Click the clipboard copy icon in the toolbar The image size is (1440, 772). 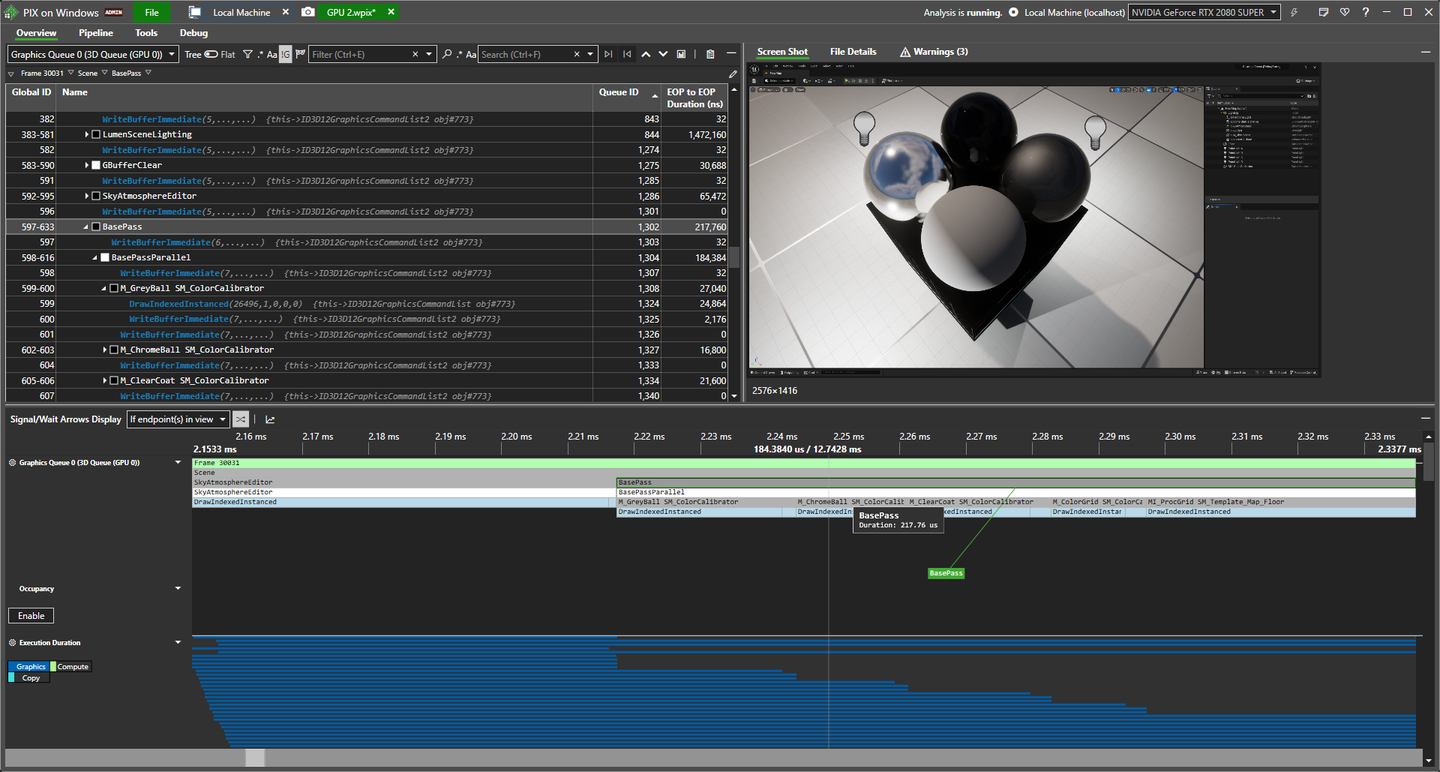tap(710, 53)
